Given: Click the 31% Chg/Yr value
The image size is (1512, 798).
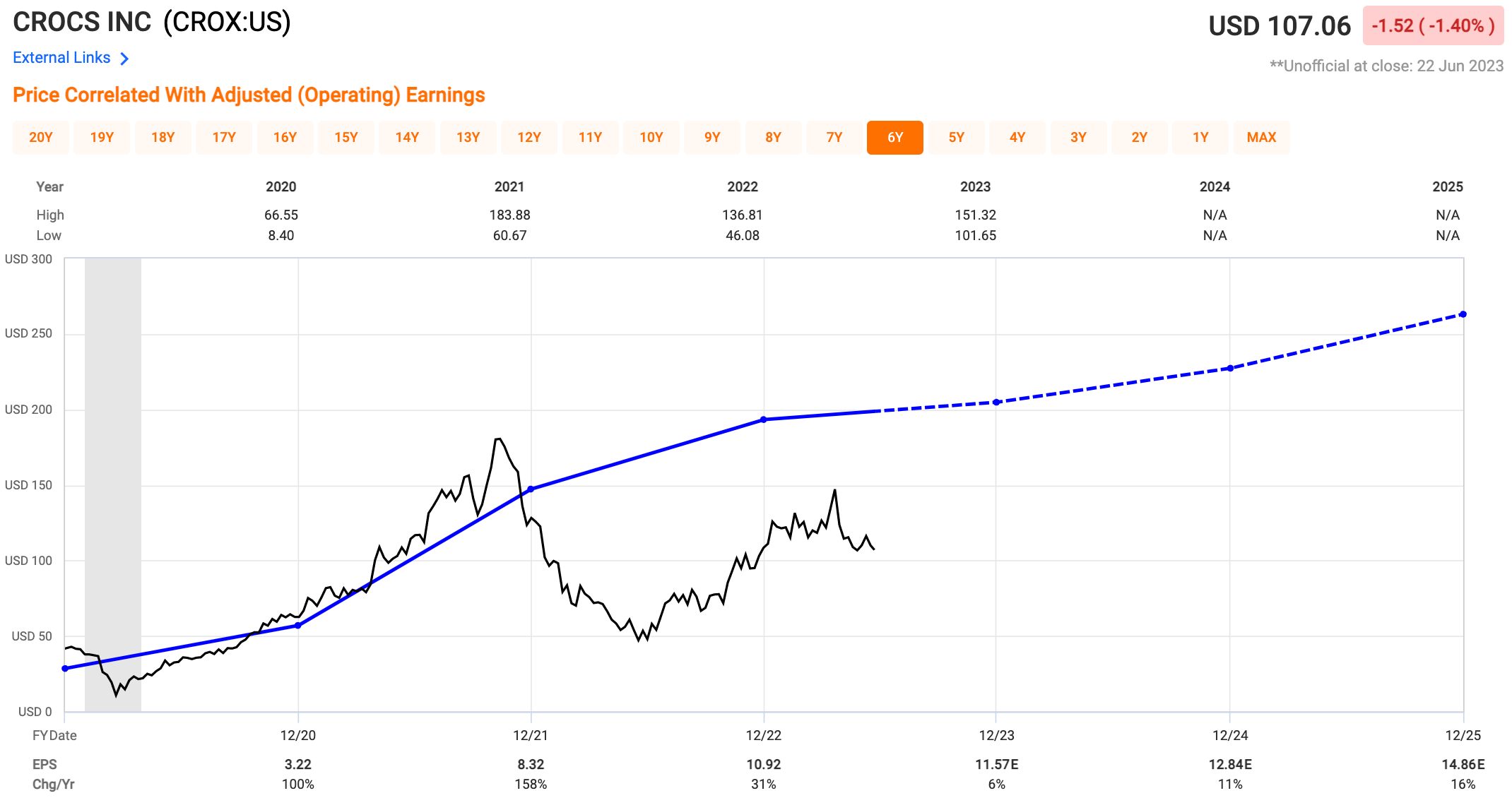Looking at the screenshot, I should click(764, 785).
